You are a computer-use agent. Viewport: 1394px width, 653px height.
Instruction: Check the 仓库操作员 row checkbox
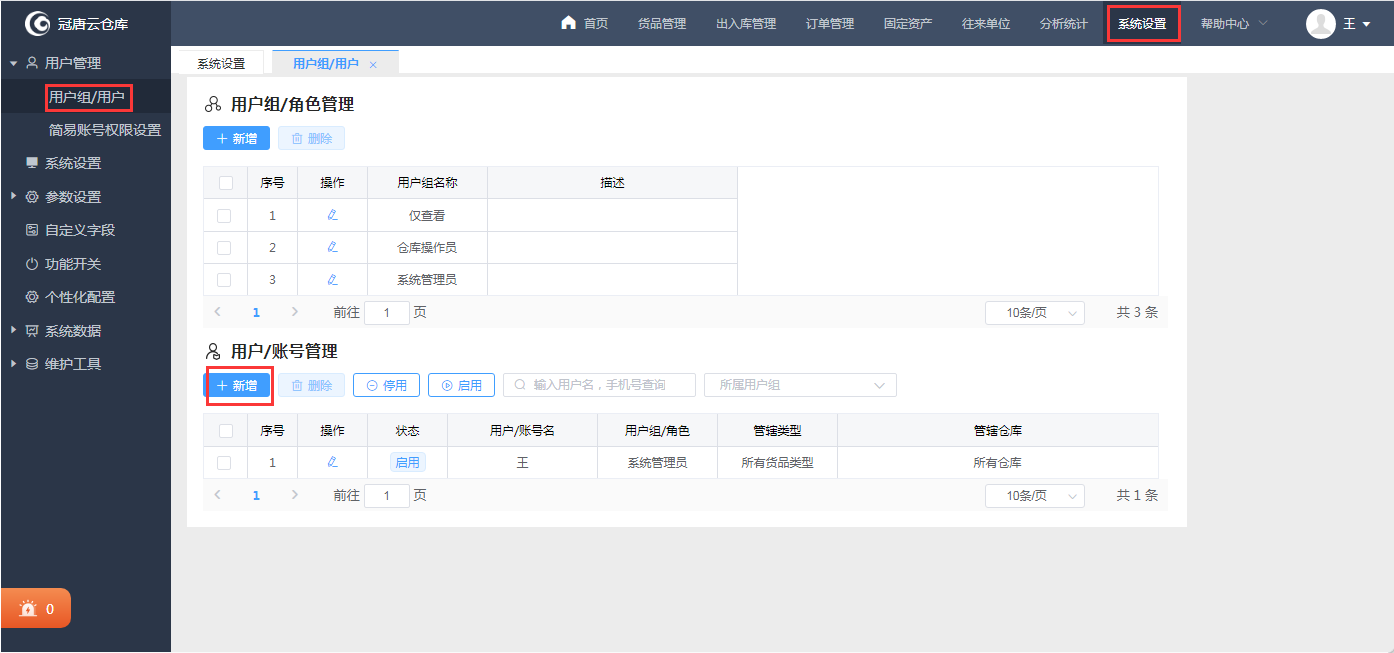[x=224, y=247]
